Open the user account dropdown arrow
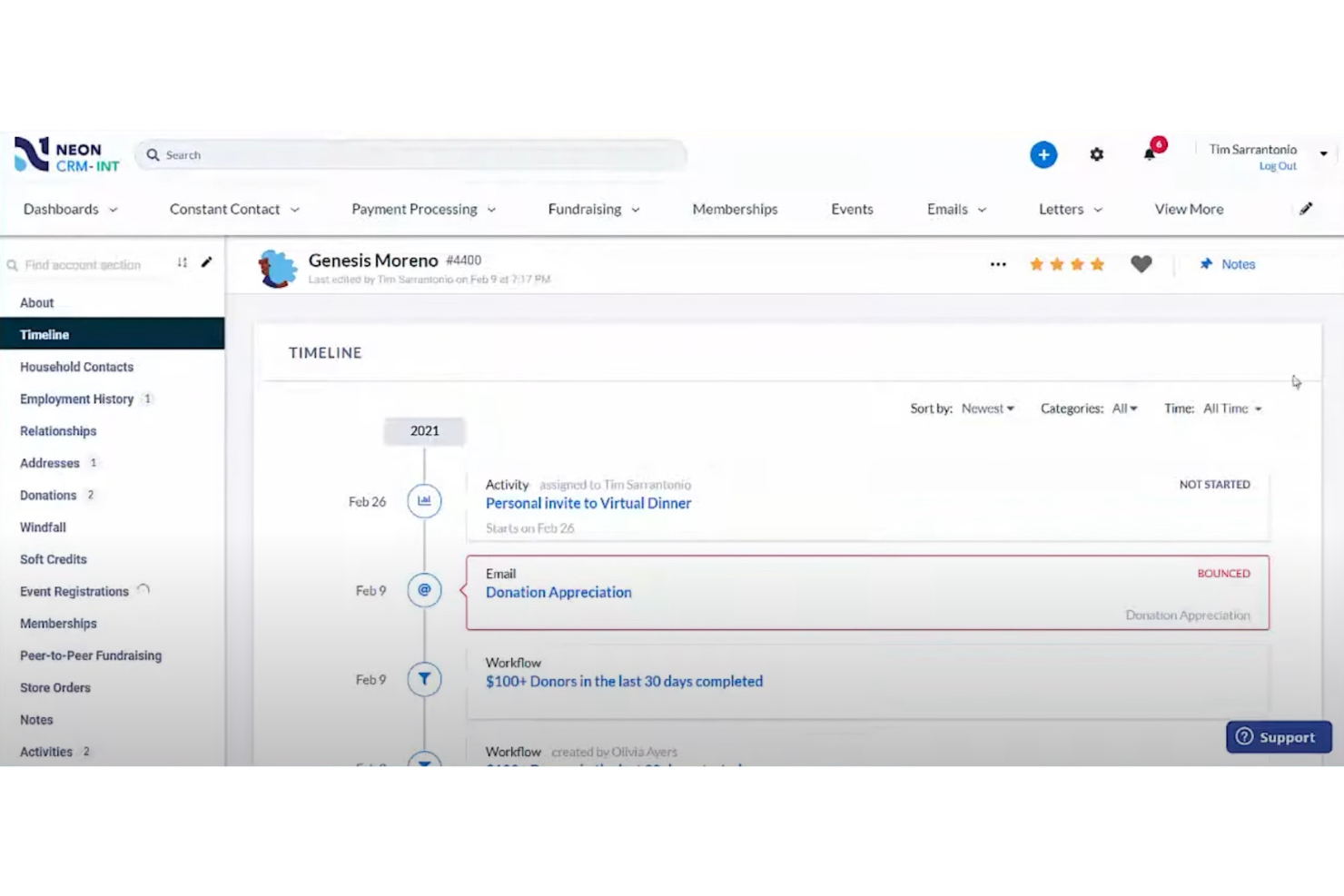The image size is (1344, 896). [x=1324, y=154]
